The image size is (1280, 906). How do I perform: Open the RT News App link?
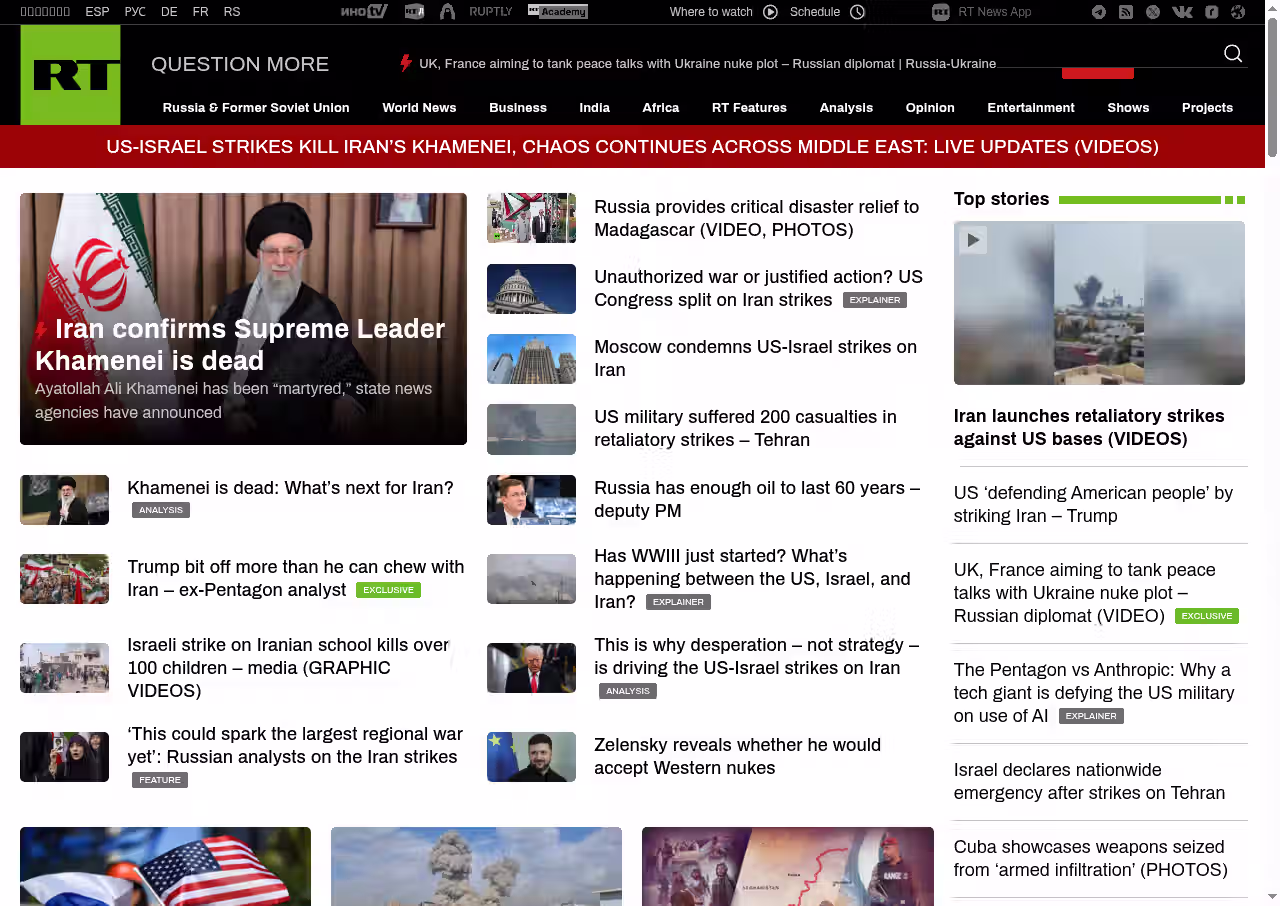click(x=994, y=12)
